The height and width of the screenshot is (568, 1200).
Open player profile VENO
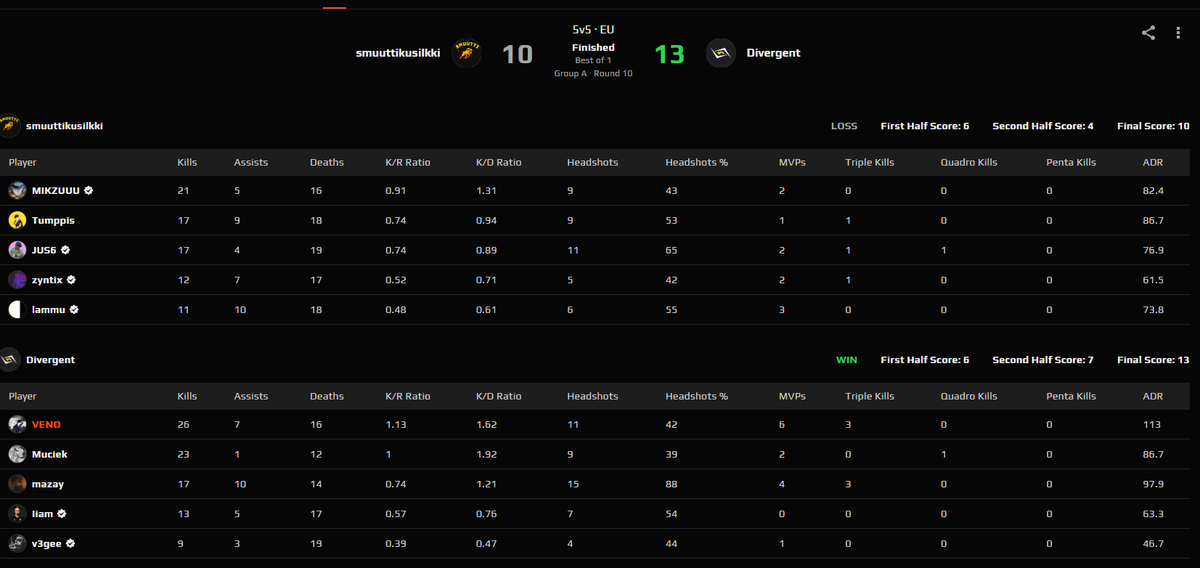[46, 424]
